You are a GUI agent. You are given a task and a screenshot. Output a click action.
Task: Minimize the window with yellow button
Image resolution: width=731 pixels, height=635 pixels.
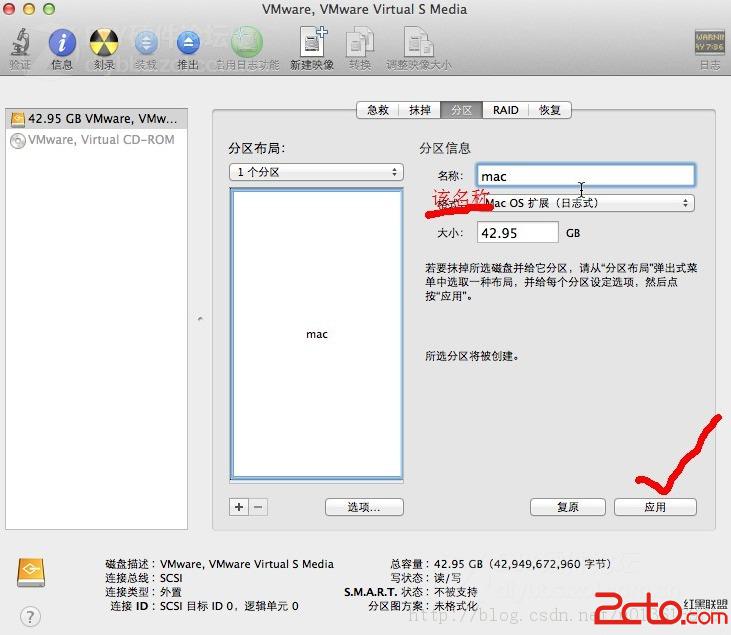click(x=29, y=9)
